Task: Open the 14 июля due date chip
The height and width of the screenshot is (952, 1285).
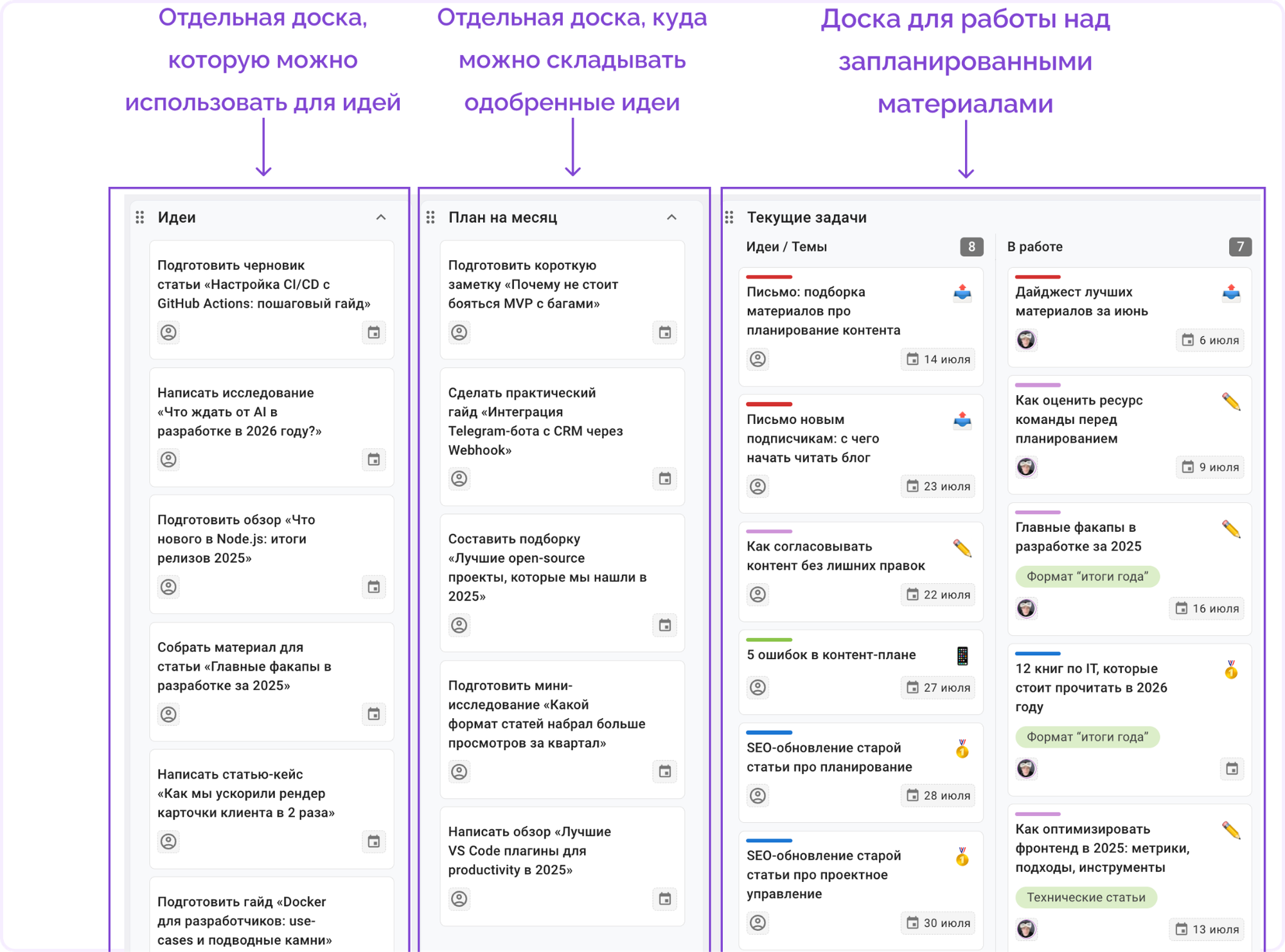Action: [938, 359]
